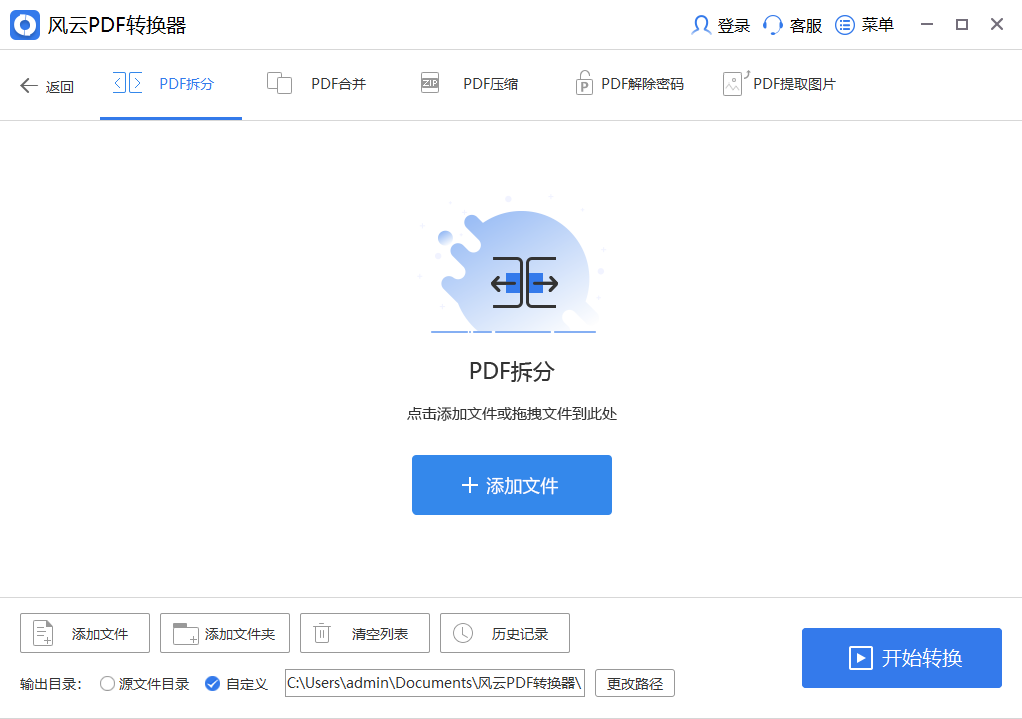
Task: Click the 返回 text label
Action: pos(59,87)
